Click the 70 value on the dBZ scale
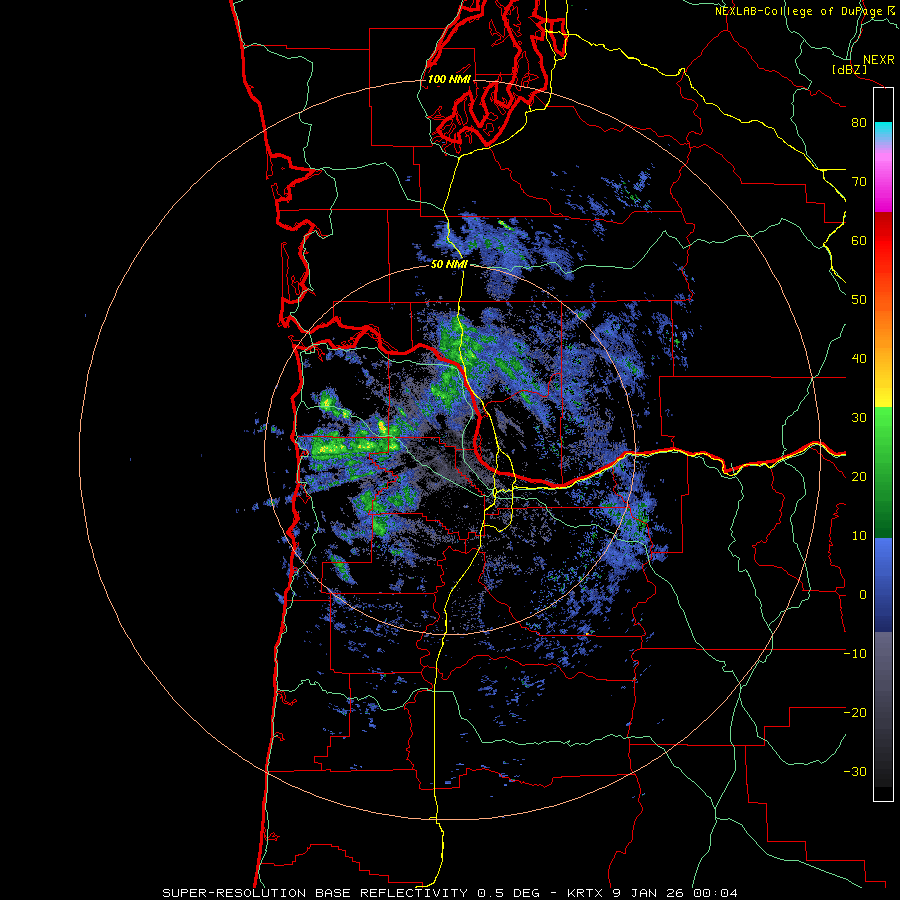The image size is (900, 900). [859, 182]
